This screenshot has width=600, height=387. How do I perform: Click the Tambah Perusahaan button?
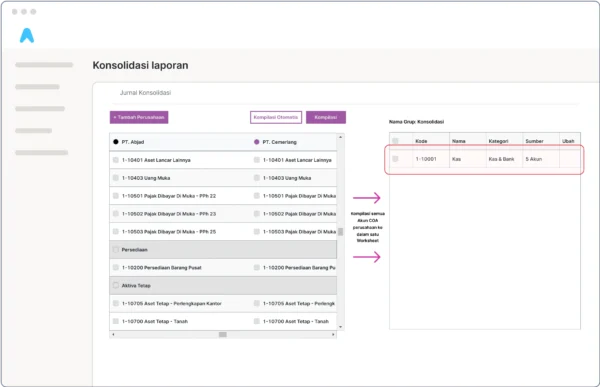tap(139, 117)
